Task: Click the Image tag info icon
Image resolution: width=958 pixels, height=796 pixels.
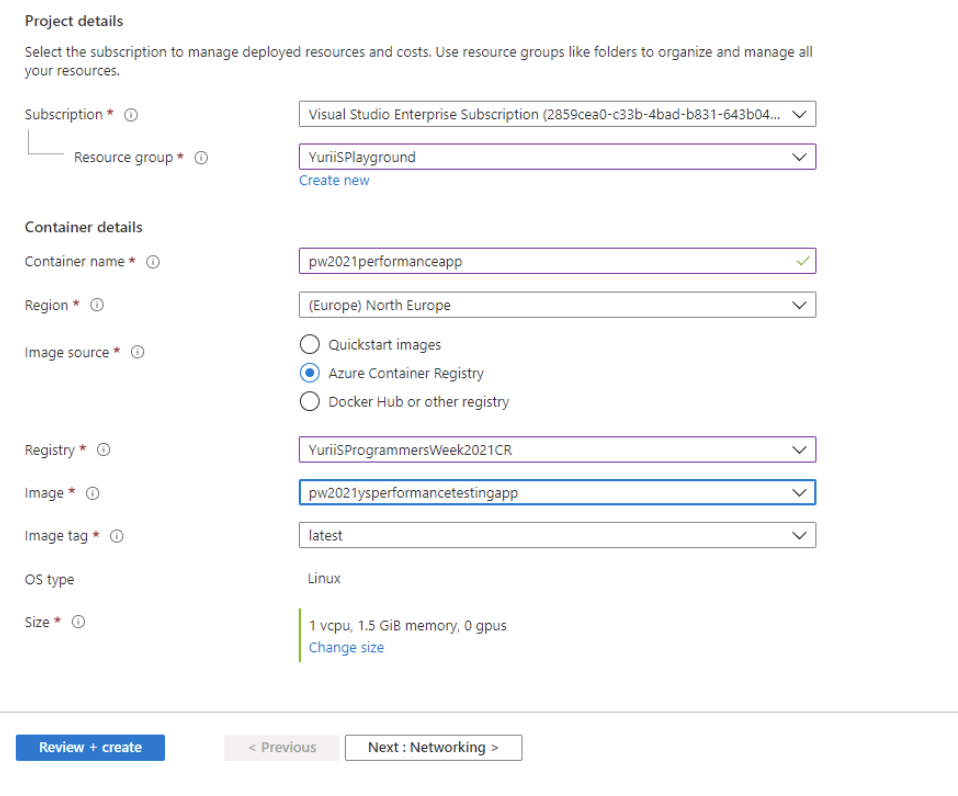Action: pyautogui.click(x=117, y=536)
